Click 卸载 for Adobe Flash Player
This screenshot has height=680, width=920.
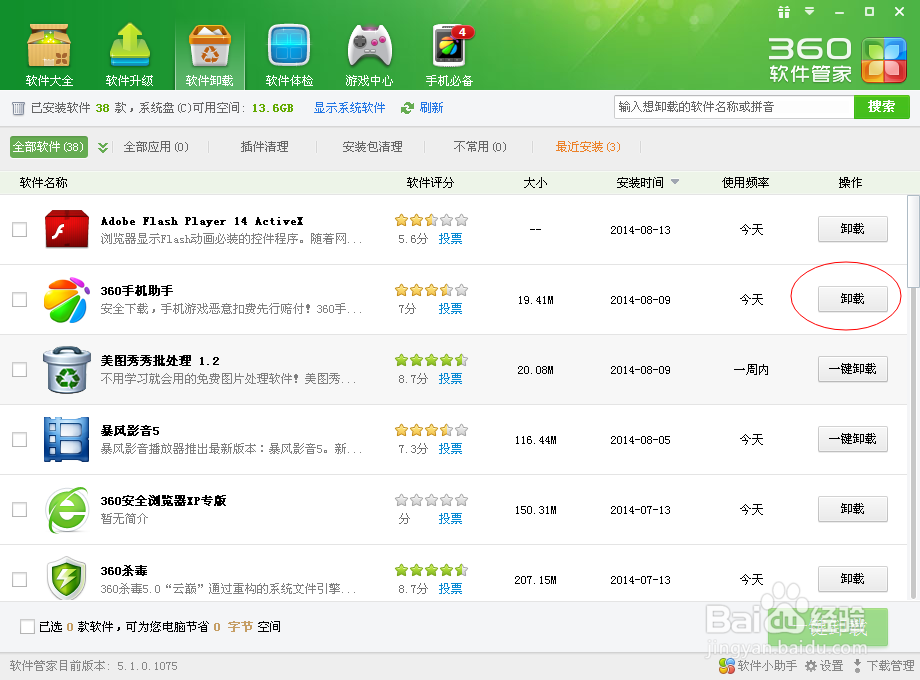pos(853,229)
